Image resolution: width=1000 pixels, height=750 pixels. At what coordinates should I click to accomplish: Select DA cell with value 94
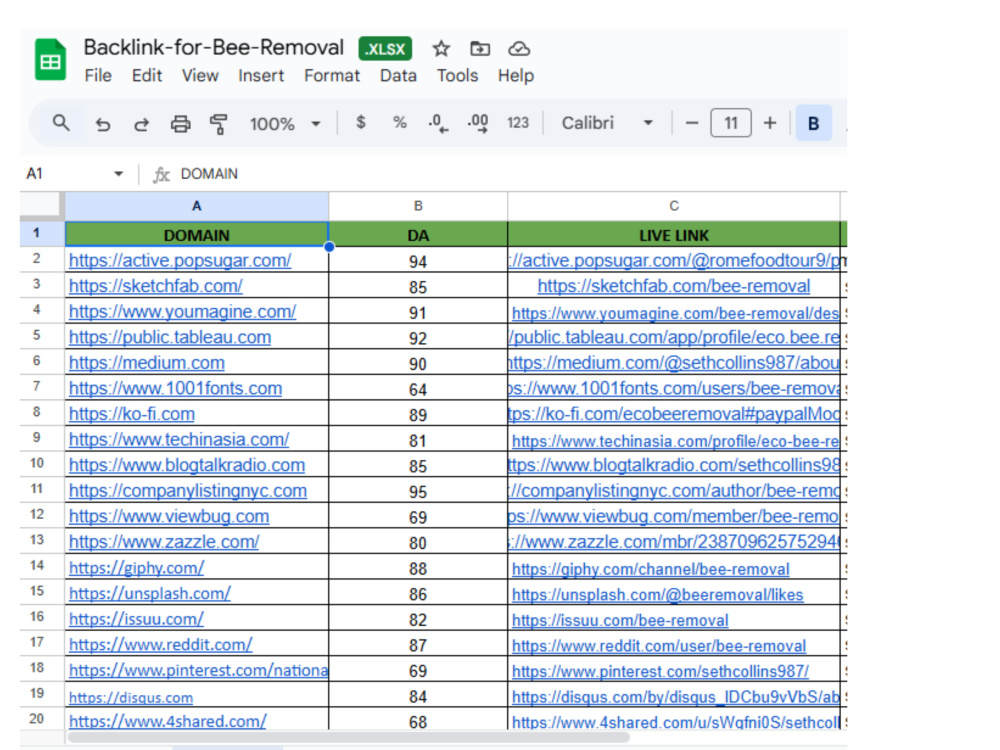418,261
